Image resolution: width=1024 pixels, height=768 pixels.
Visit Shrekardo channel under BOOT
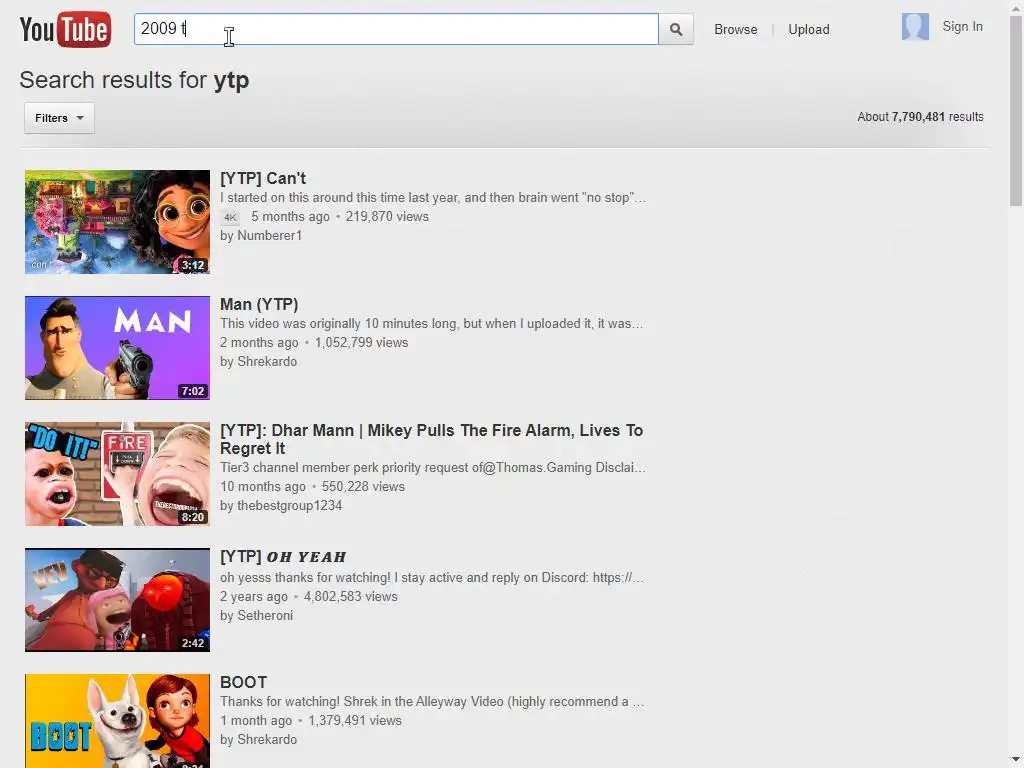point(266,740)
